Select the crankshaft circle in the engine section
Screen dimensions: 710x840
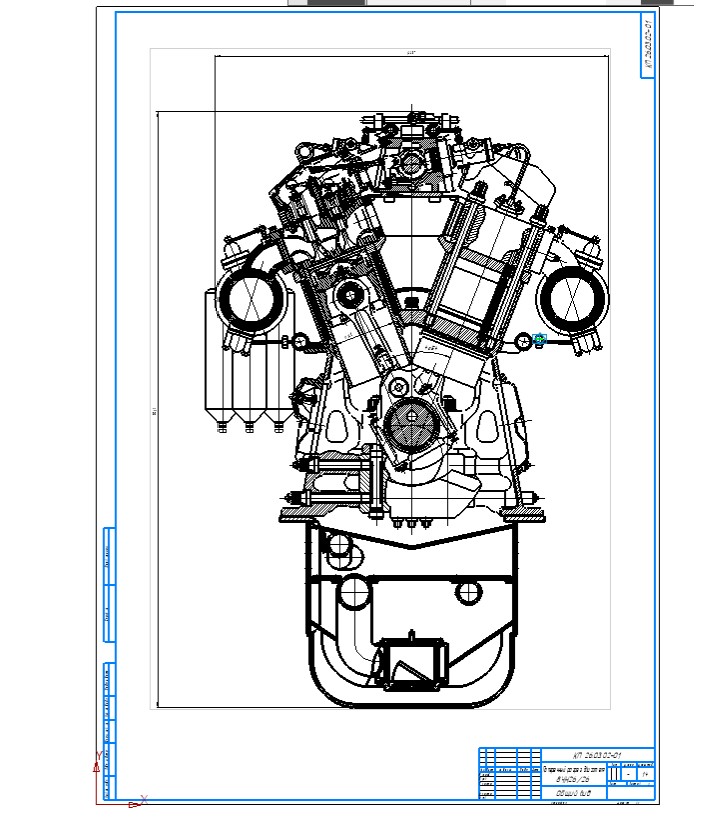[412, 425]
